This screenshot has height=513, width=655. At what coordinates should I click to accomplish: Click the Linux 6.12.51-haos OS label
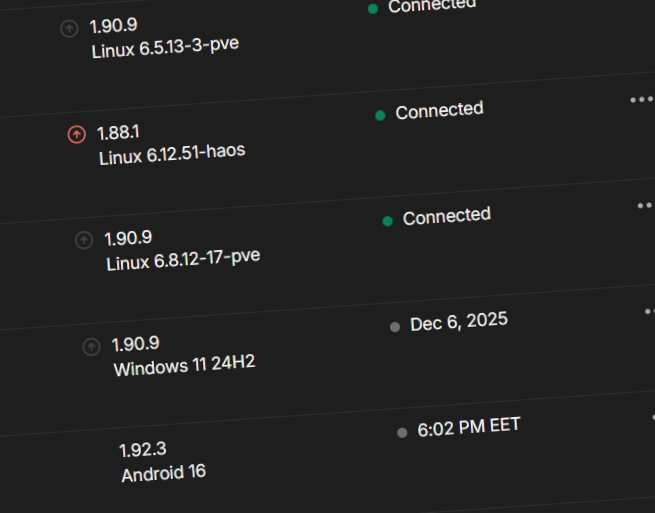(x=172, y=154)
